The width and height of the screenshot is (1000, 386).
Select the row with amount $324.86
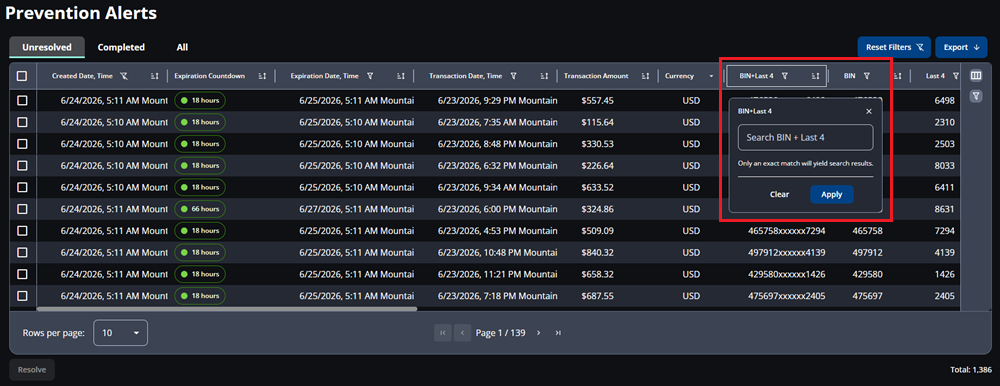click(x=22, y=209)
